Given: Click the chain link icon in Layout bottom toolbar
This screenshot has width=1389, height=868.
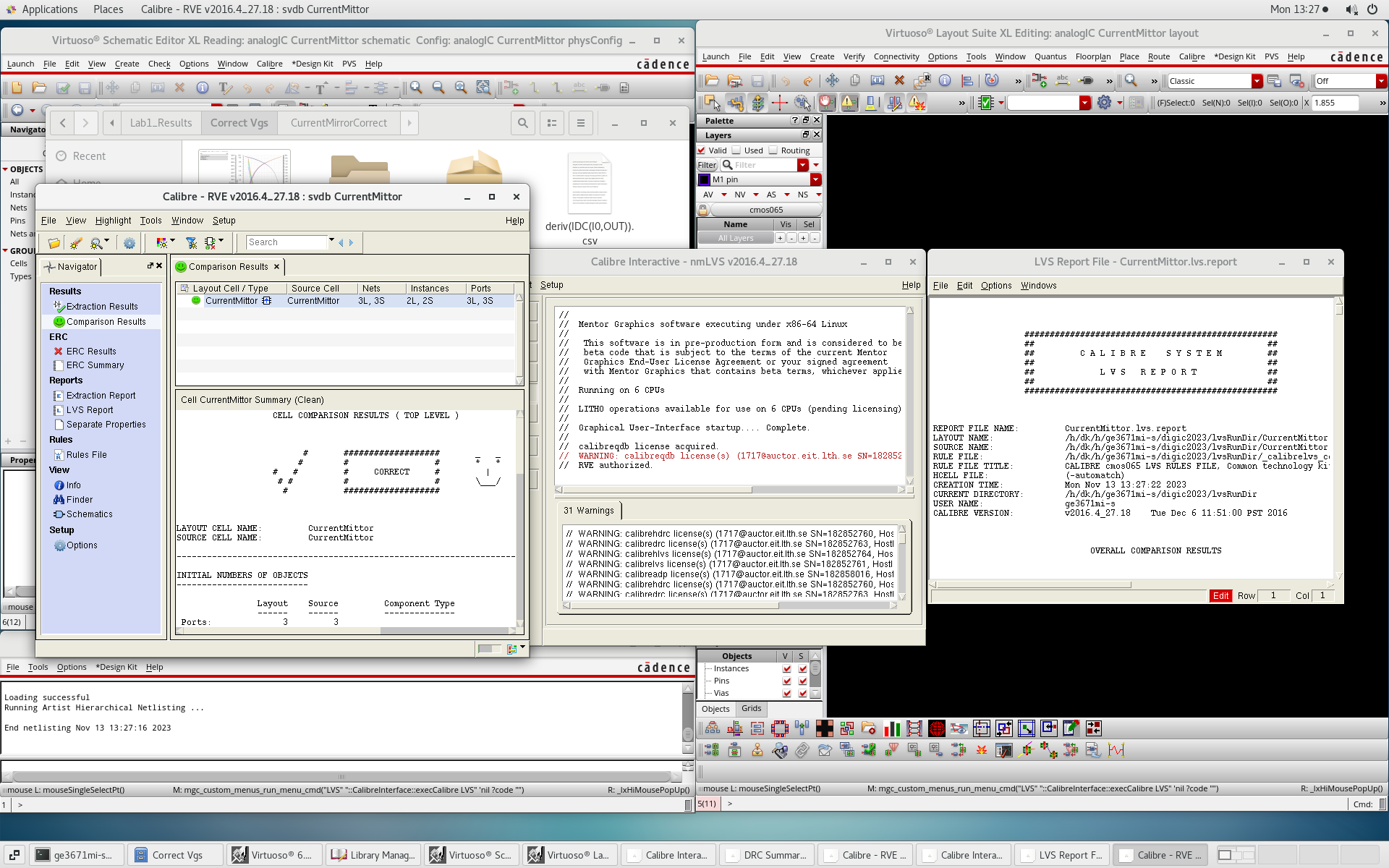Looking at the screenshot, I should coord(802,751).
